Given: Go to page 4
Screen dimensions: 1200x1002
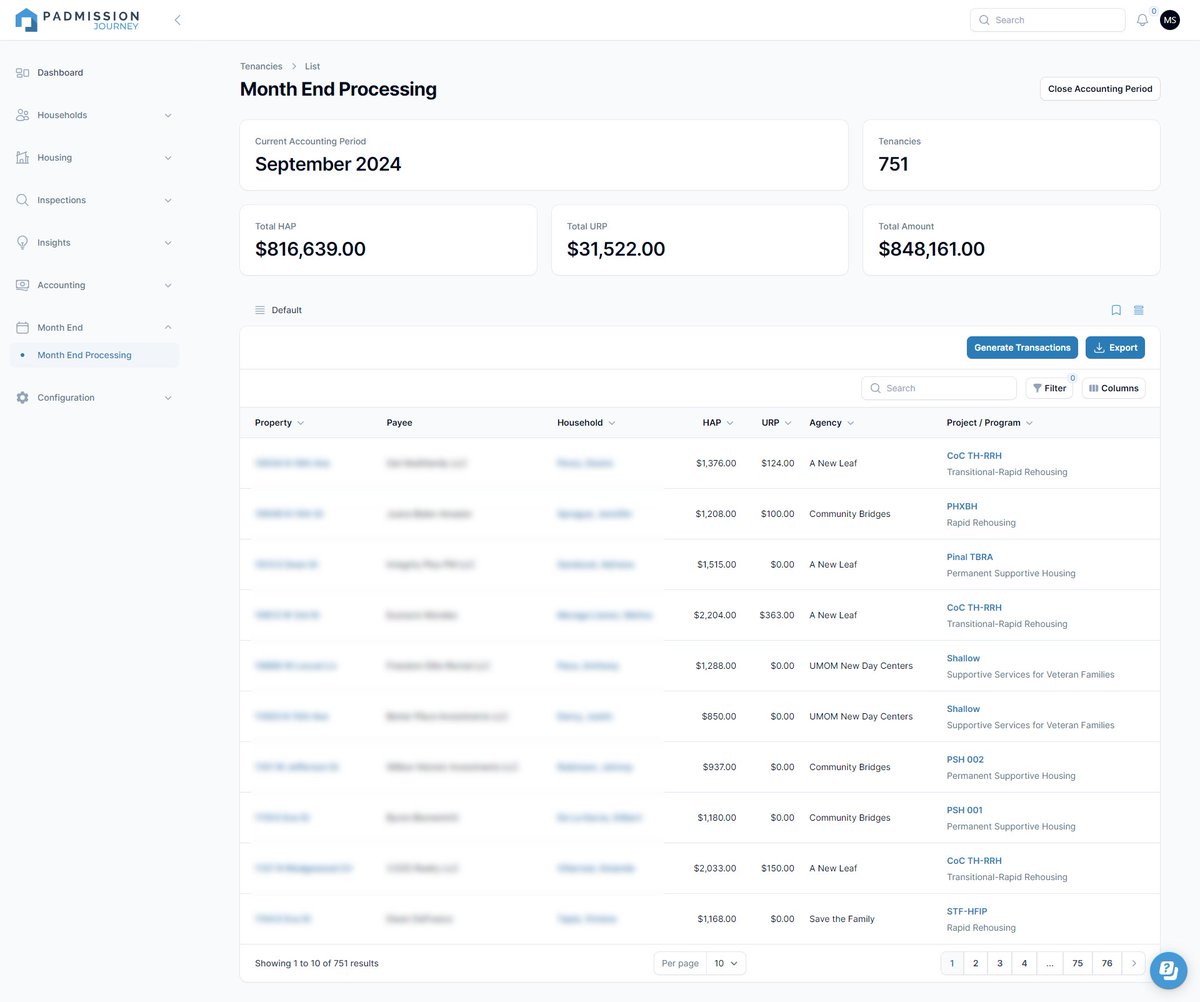Looking at the screenshot, I should click(x=1024, y=963).
